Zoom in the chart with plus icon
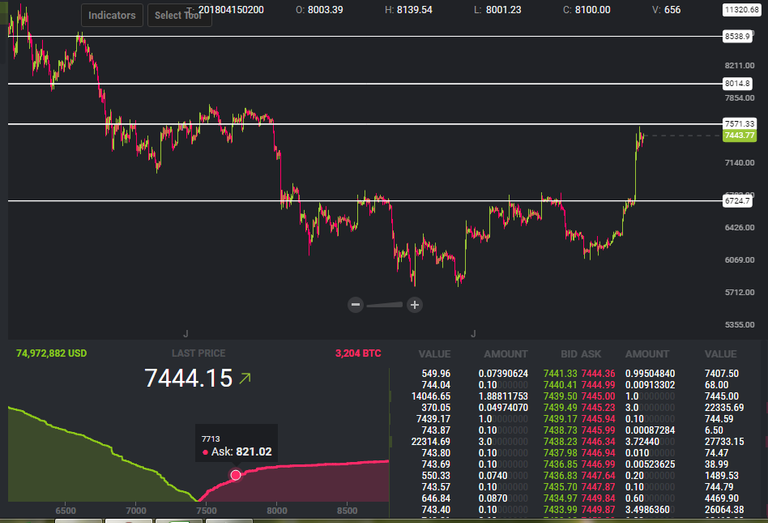 [x=414, y=305]
